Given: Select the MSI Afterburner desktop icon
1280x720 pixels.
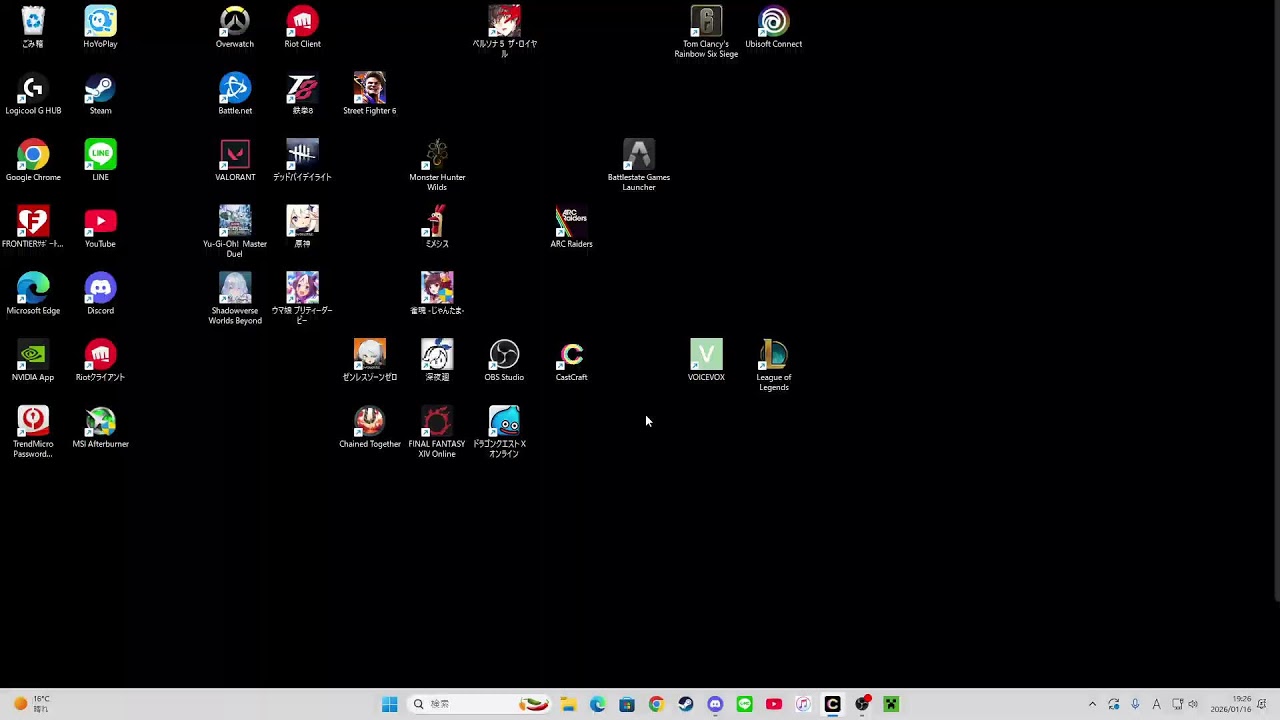Looking at the screenshot, I should click(x=100, y=428).
